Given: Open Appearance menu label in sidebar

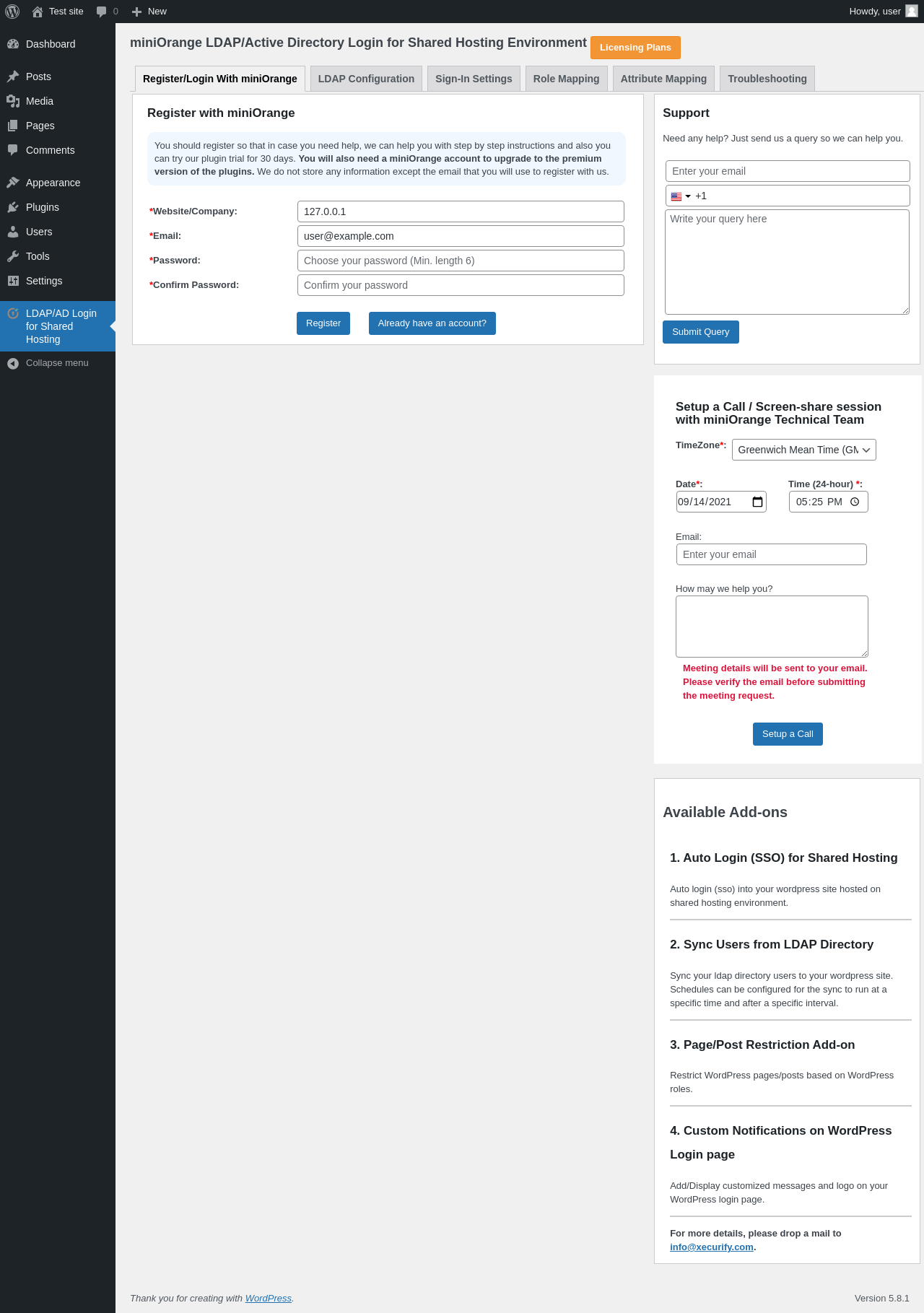Looking at the screenshot, I should (x=53, y=183).
